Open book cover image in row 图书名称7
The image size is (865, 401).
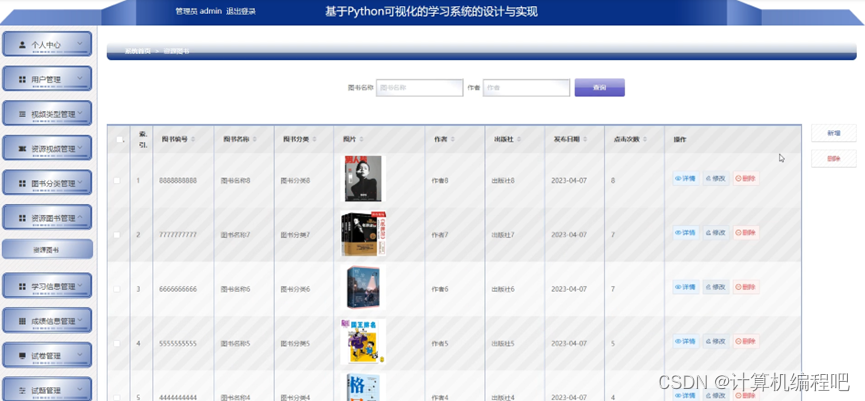[364, 234]
